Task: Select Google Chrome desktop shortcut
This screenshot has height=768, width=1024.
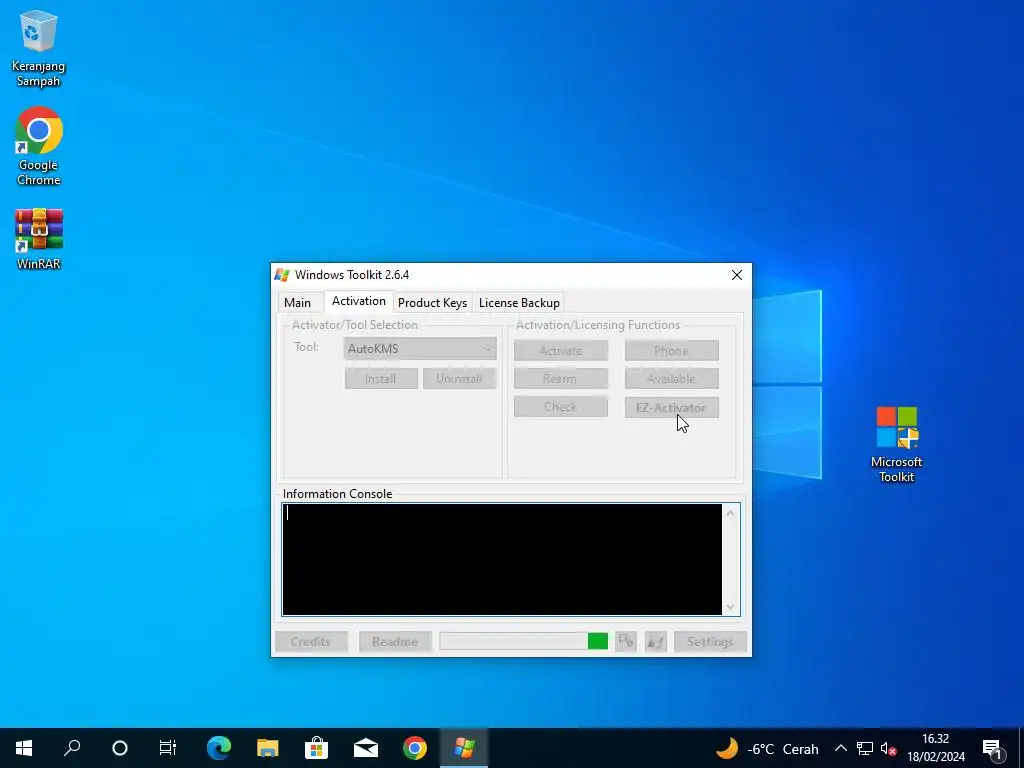Action: pyautogui.click(x=39, y=146)
